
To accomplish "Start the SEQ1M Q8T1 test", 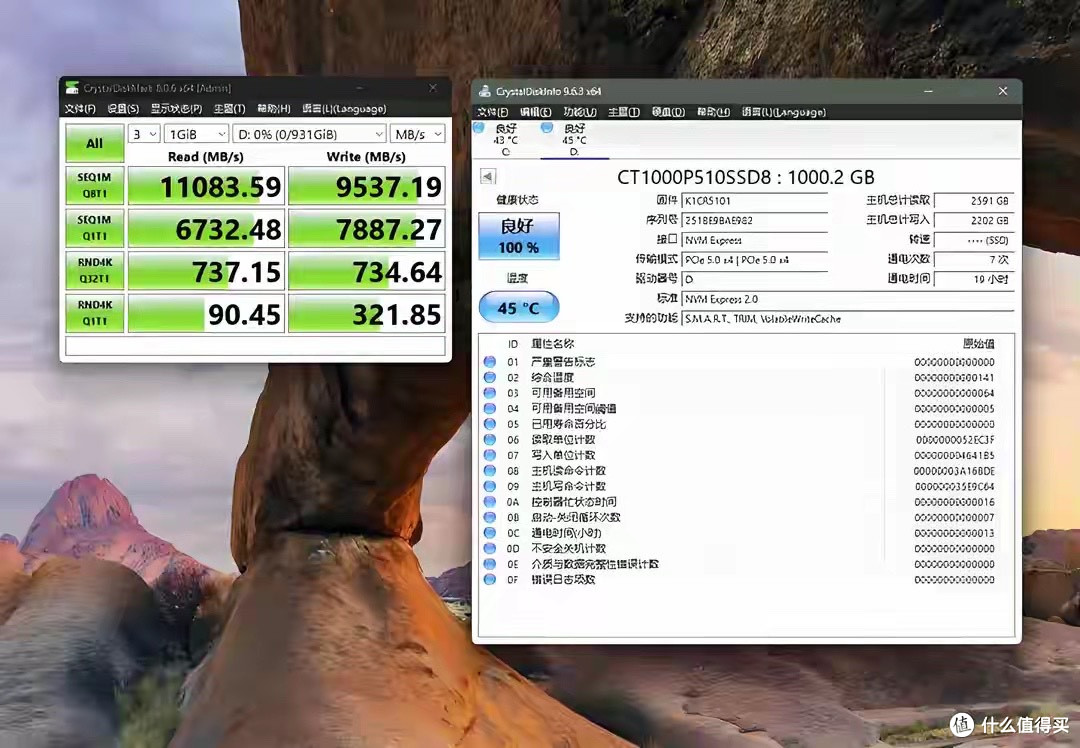I will click(x=95, y=185).
